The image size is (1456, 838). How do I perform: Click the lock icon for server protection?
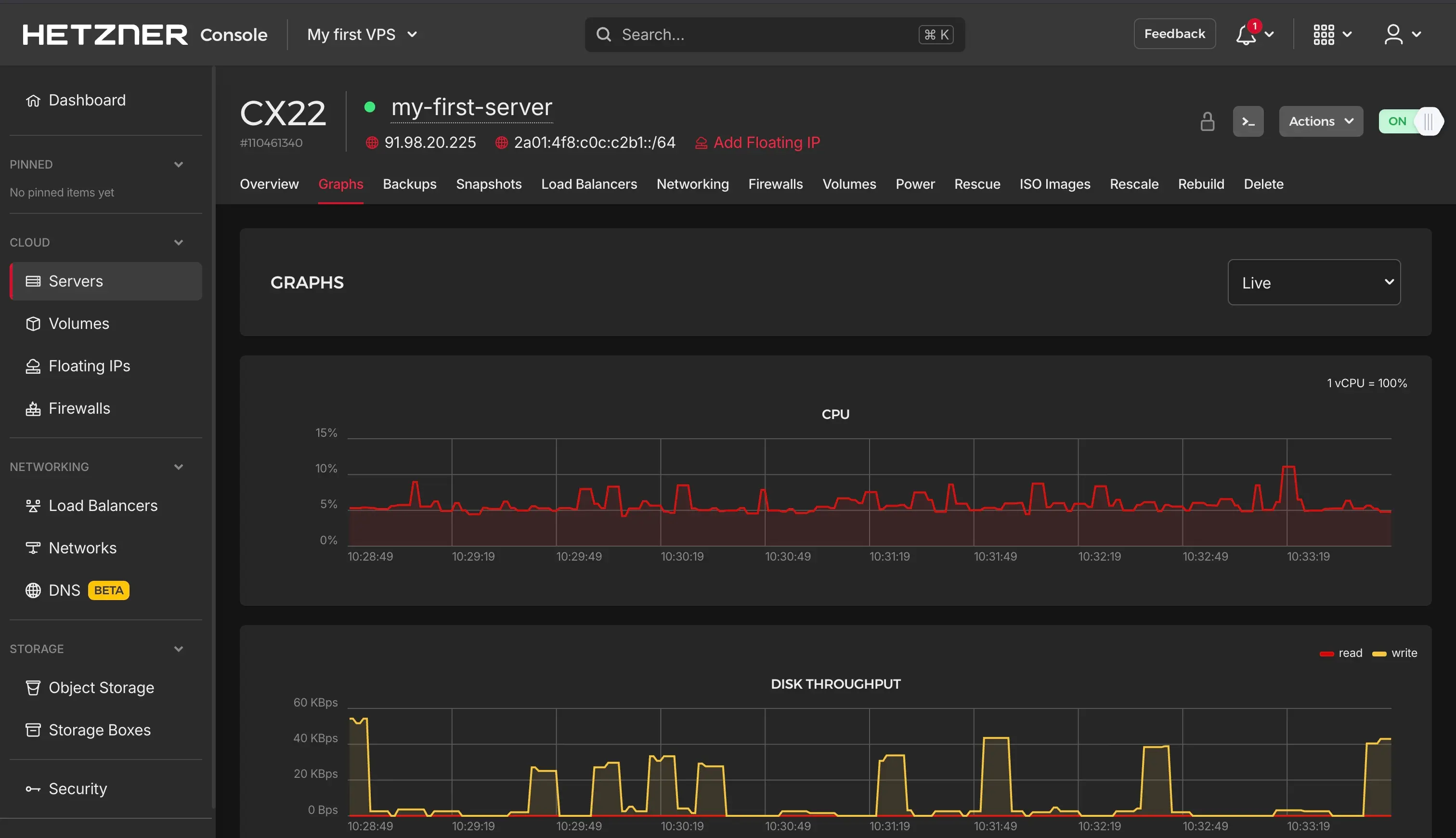[1207, 121]
